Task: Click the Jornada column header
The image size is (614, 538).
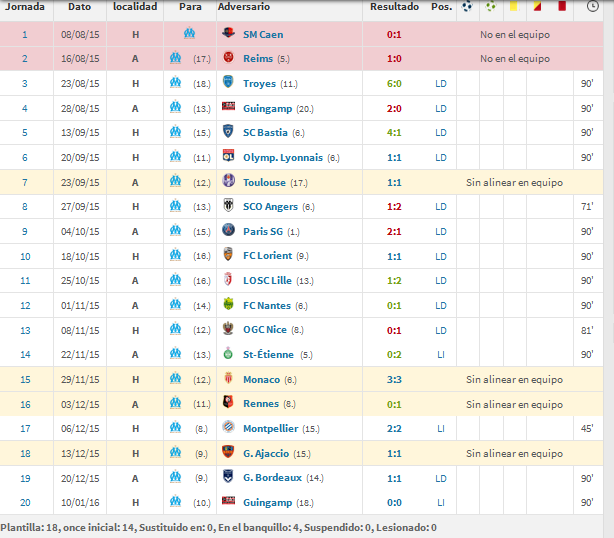Action: point(25,6)
